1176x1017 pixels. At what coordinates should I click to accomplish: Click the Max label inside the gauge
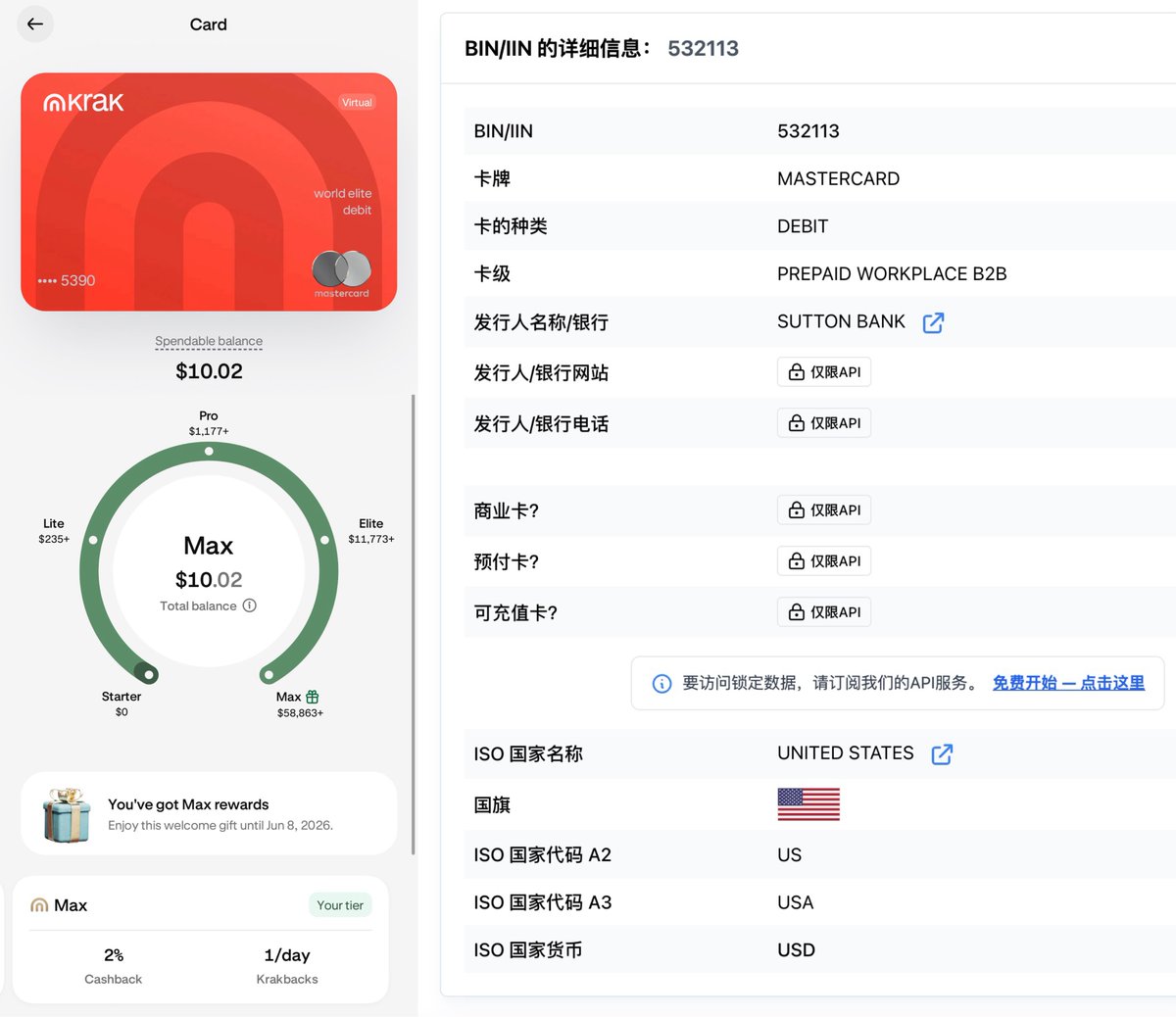click(x=209, y=546)
